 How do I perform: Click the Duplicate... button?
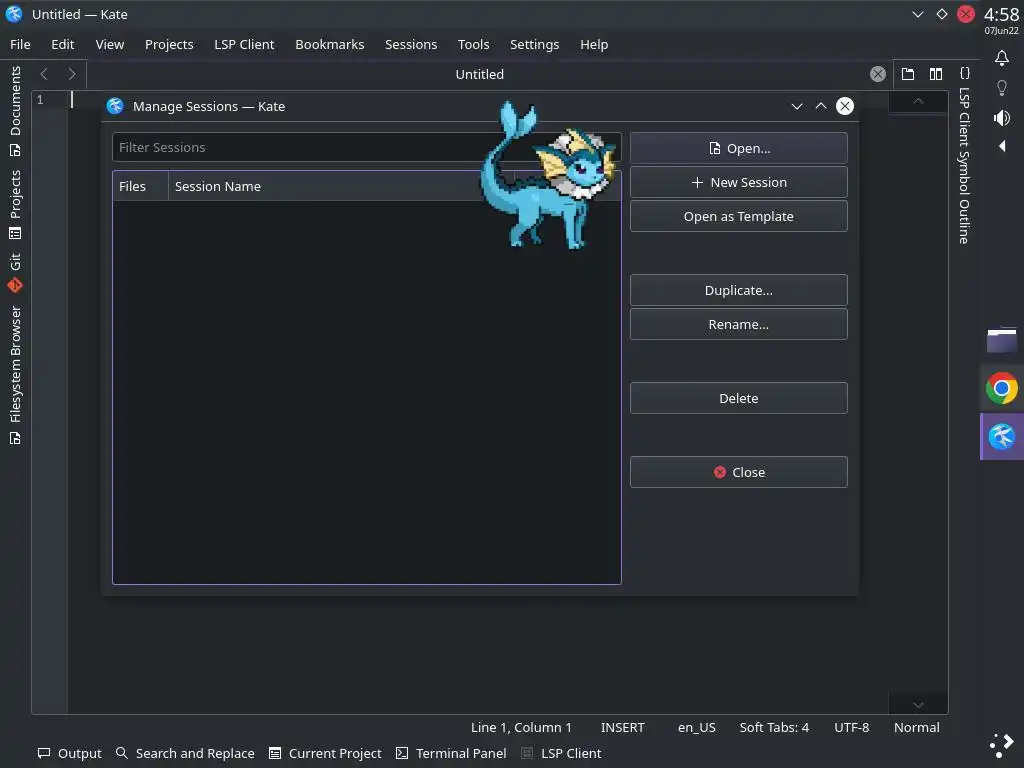739,290
